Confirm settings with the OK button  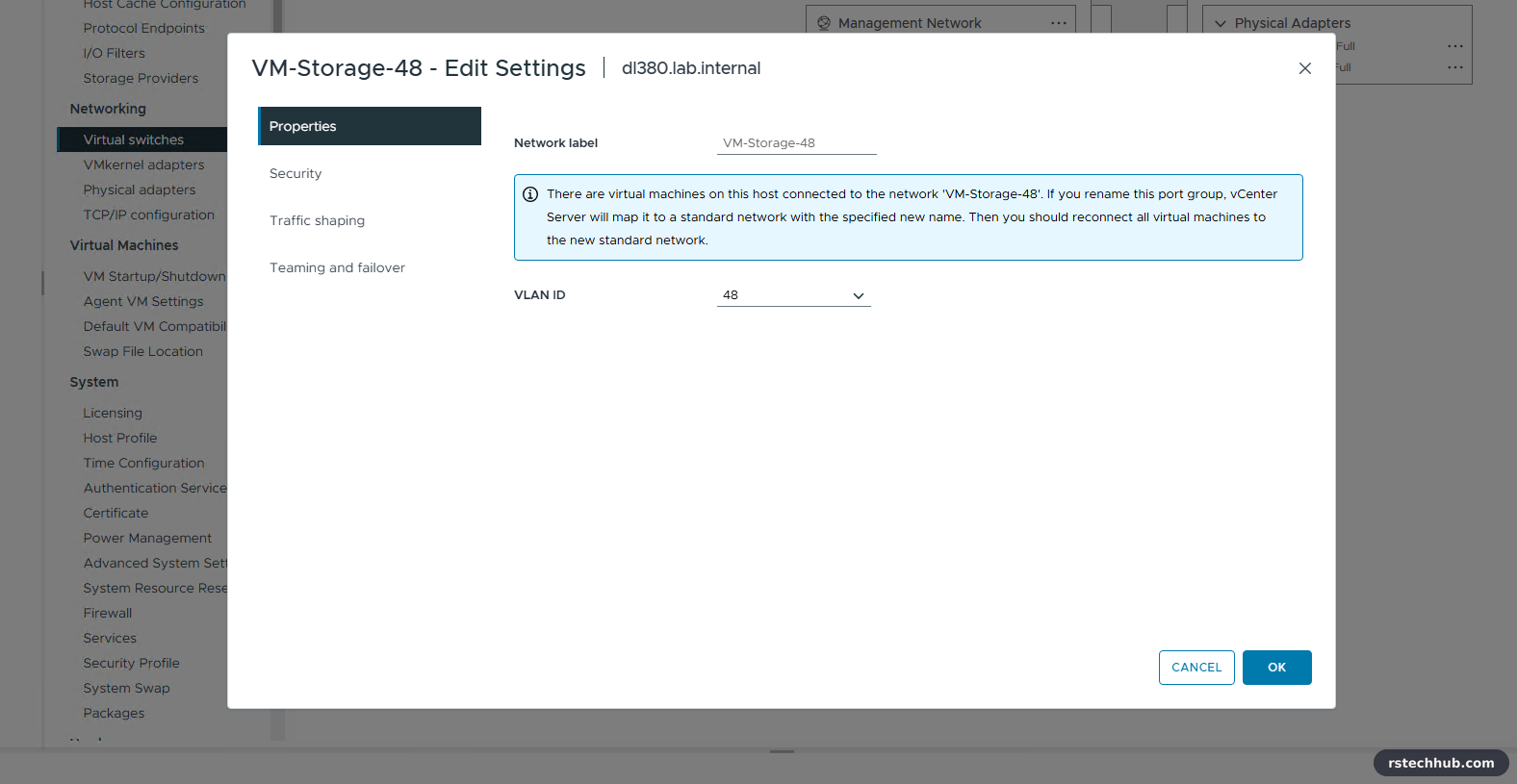[1276, 668]
